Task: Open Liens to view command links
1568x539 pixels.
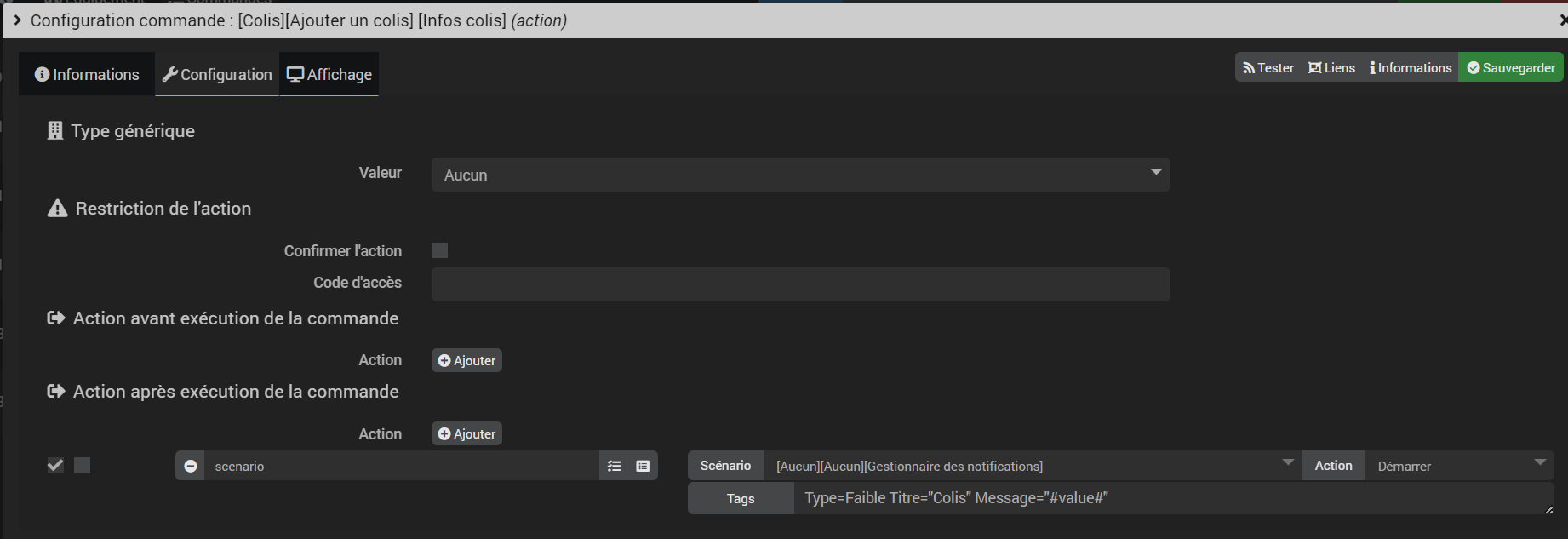Action: tap(1331, 68)
